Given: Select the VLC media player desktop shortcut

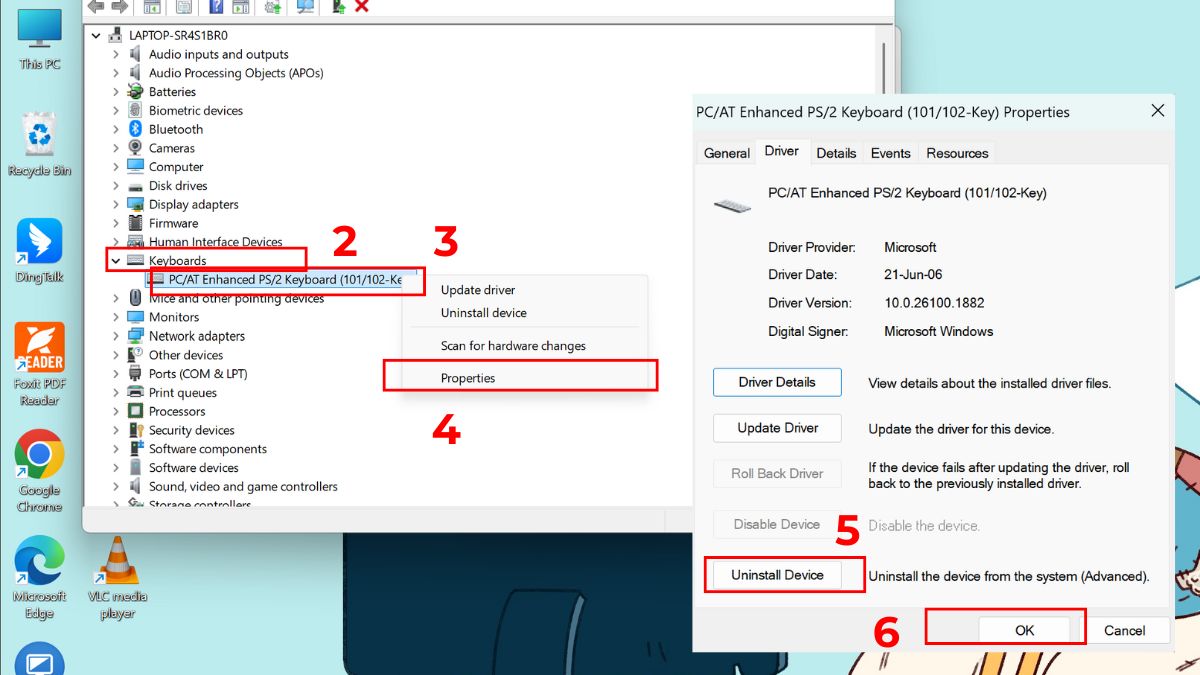Looking at the screenshot, I should pyautogui.click(x=118, y=578).
